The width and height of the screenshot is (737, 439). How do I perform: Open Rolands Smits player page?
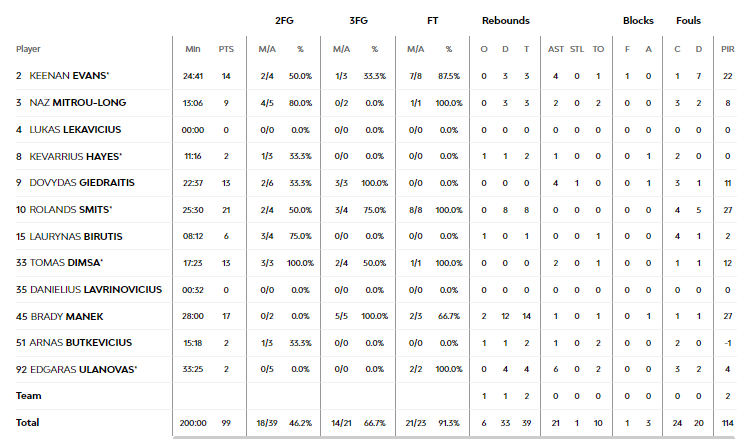pos(71,210)
